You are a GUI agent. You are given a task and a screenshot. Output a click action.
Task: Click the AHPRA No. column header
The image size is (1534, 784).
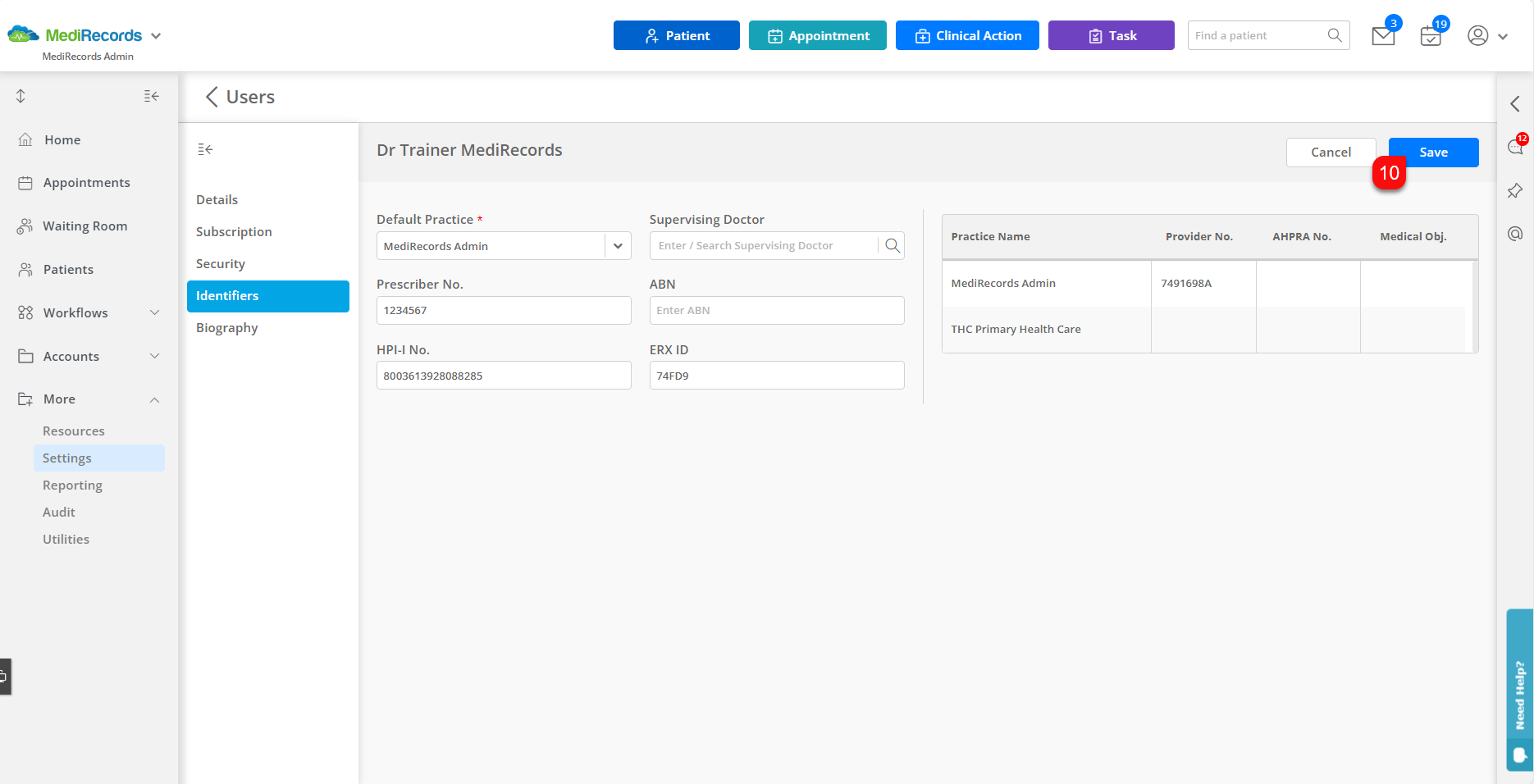point(1302,236)
